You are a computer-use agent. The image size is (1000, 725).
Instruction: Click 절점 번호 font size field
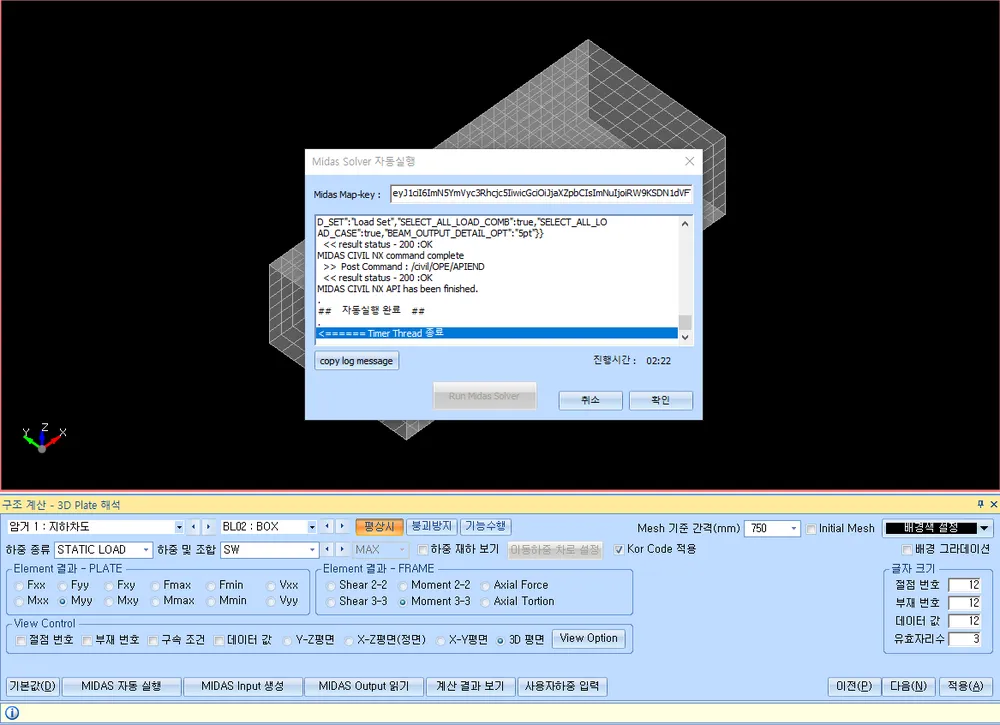point(964,585)
